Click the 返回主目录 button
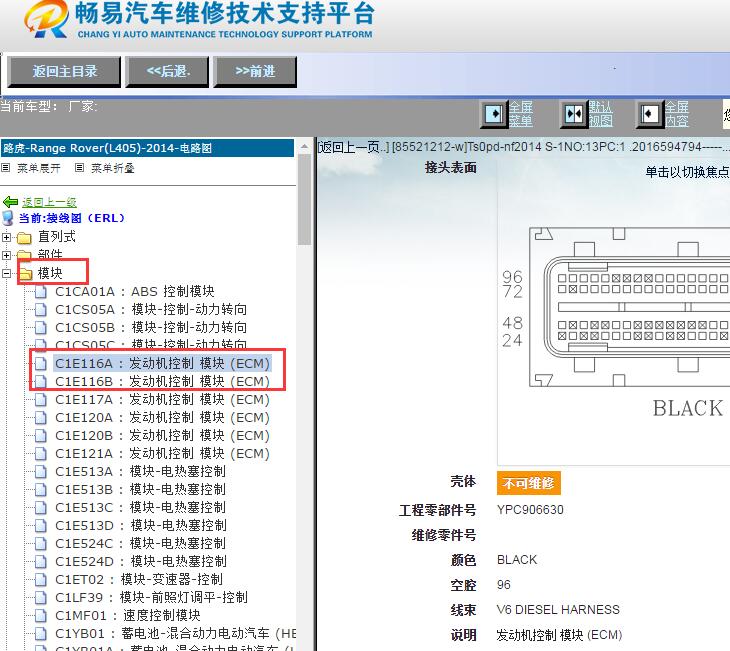Screen dimensions: 730x651 [64, 72]
